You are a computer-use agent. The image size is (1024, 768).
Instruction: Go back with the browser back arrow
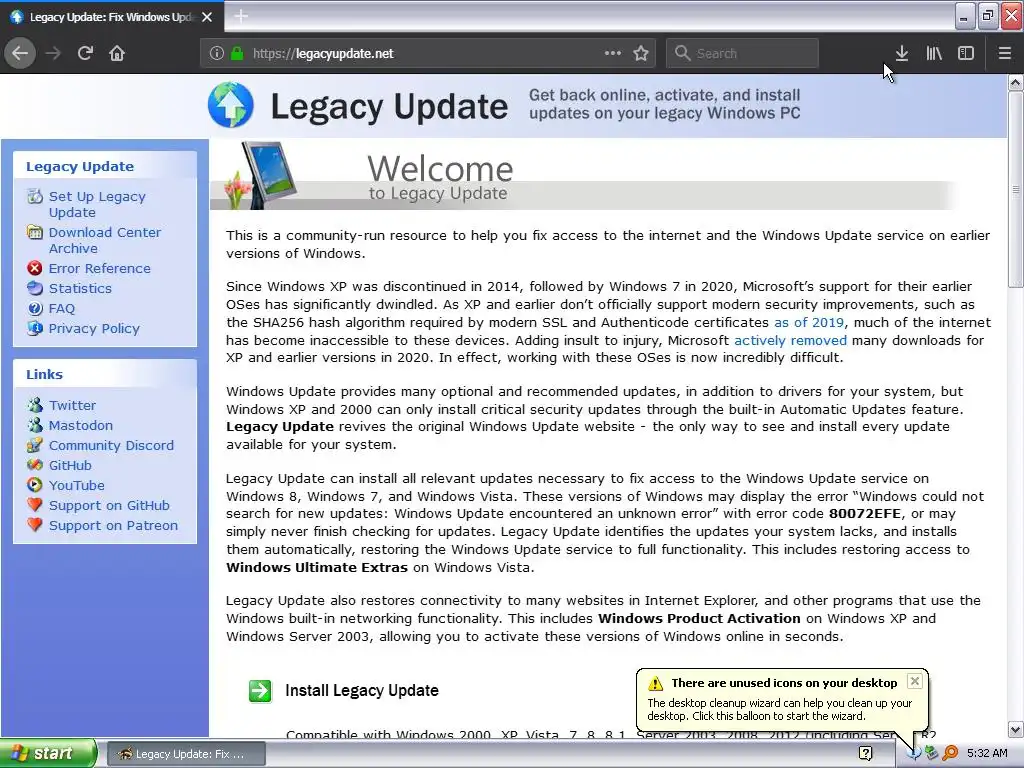coord(20,53)
